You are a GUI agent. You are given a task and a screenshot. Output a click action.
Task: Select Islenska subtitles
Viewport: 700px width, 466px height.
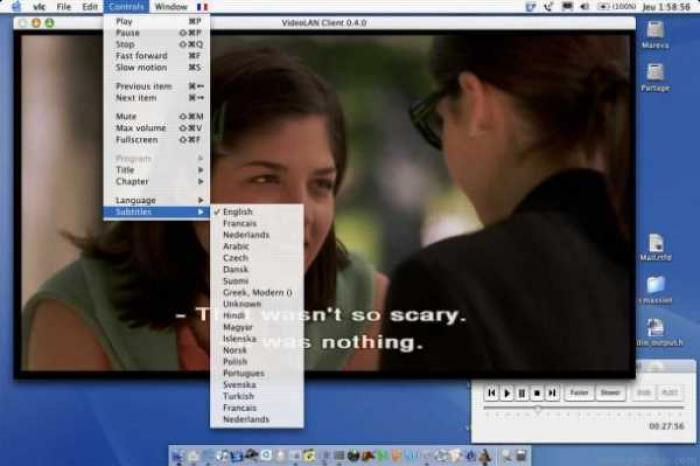(x=257, y=339)
